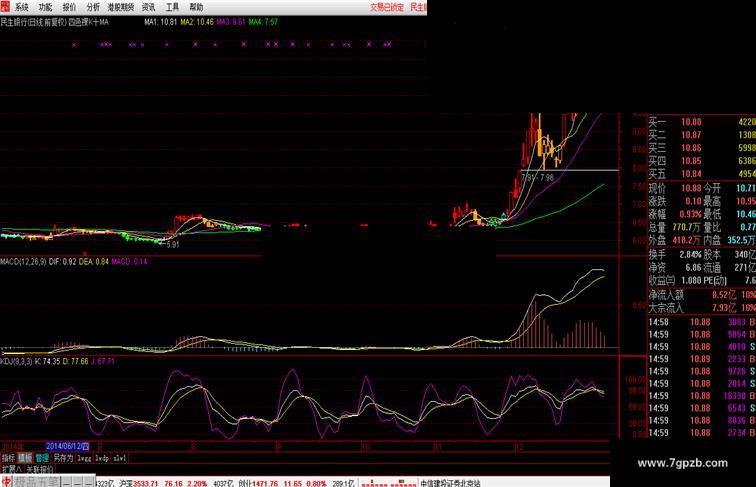This screenshot has height=487, width=756.
Task: Click the 沪深 3533.71 index in status bar
Action: pos(138,483)
